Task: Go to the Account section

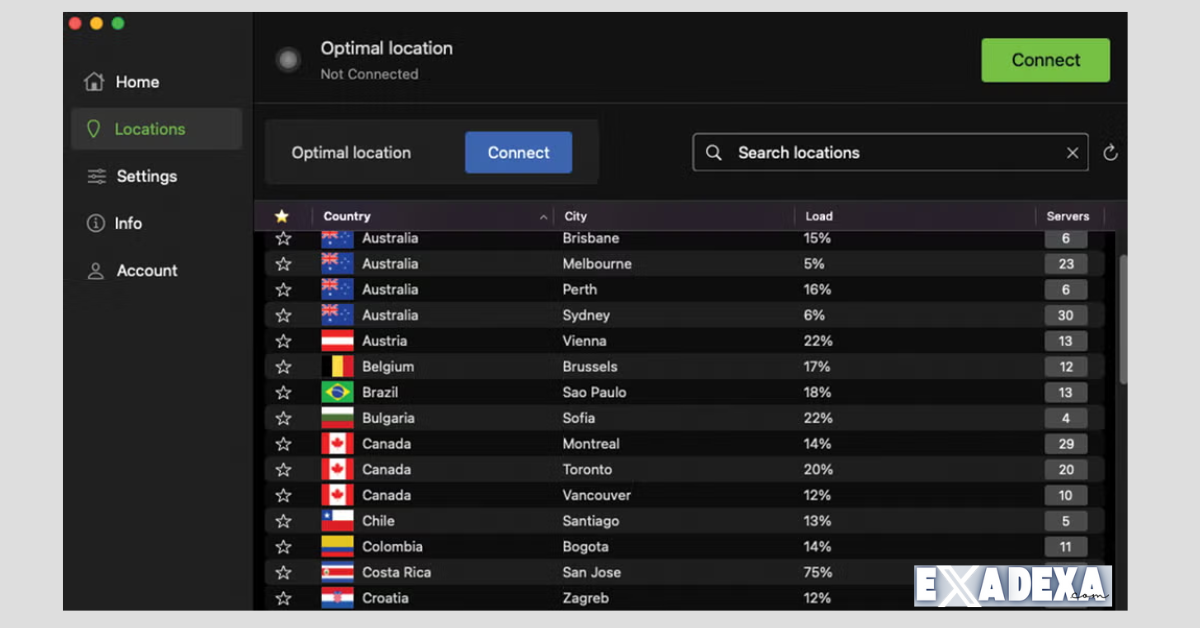Action: coord(147,270)
